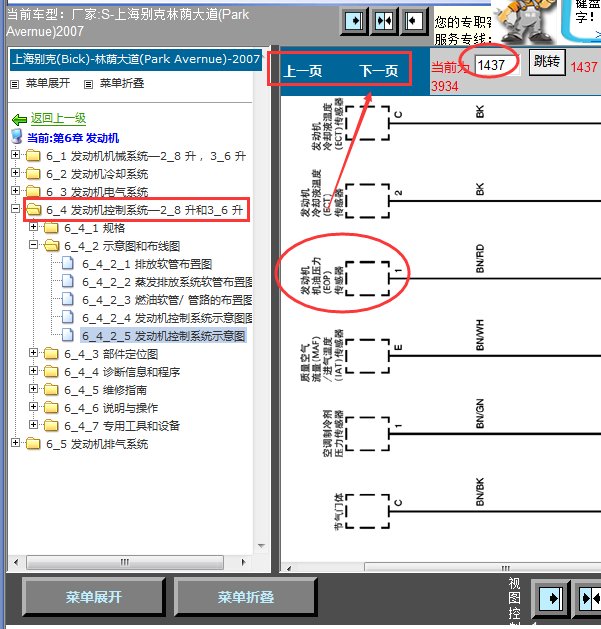This screenshot has width=601, height=629.
Task: Click the diagram pane scroll-left arrow
Action: (x=288, y=568)
